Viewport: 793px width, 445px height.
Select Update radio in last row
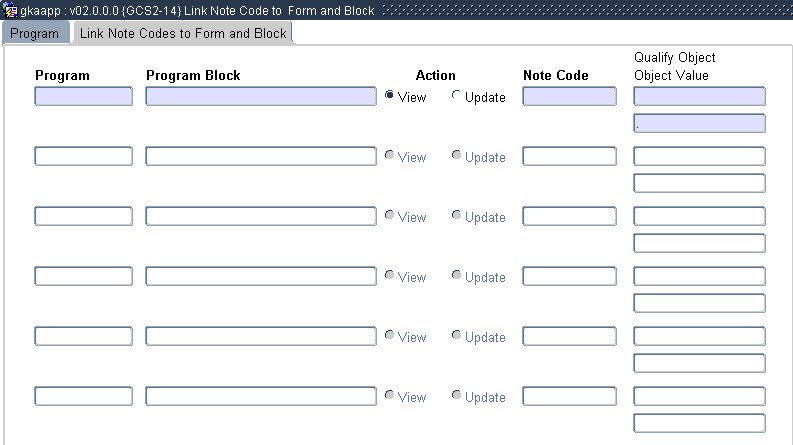pyautogui.click(x=457, y=396)
